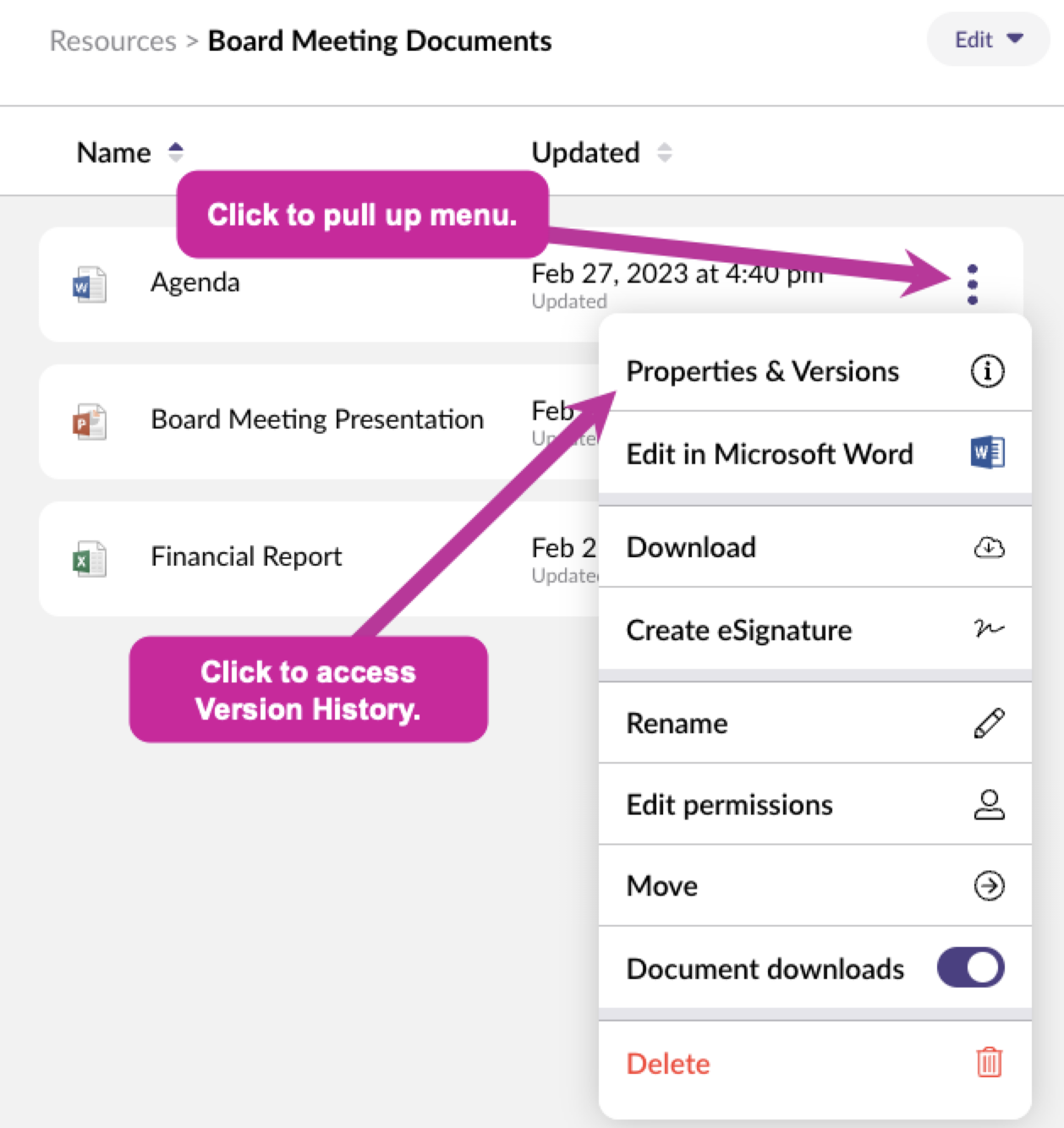Choose Edit in Microsoft Word option

tap(814, 453)
